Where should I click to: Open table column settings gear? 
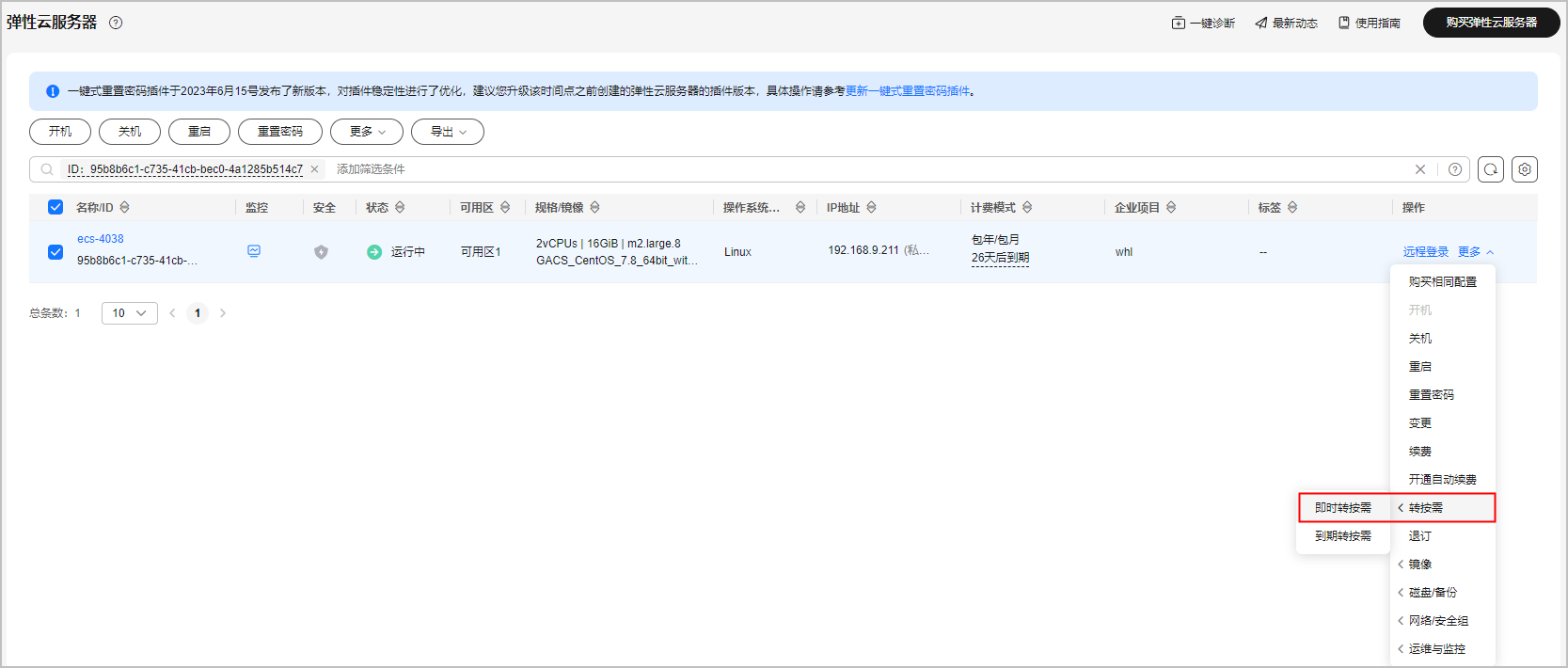pos(1525,169)
